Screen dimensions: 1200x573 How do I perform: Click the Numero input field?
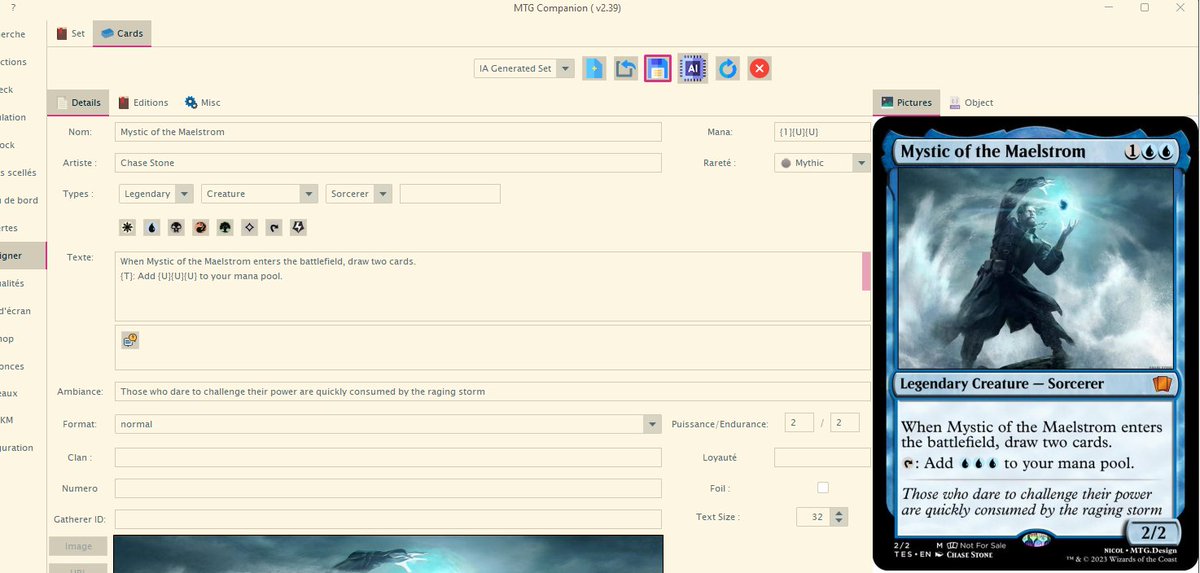click(x=388, y=488)
